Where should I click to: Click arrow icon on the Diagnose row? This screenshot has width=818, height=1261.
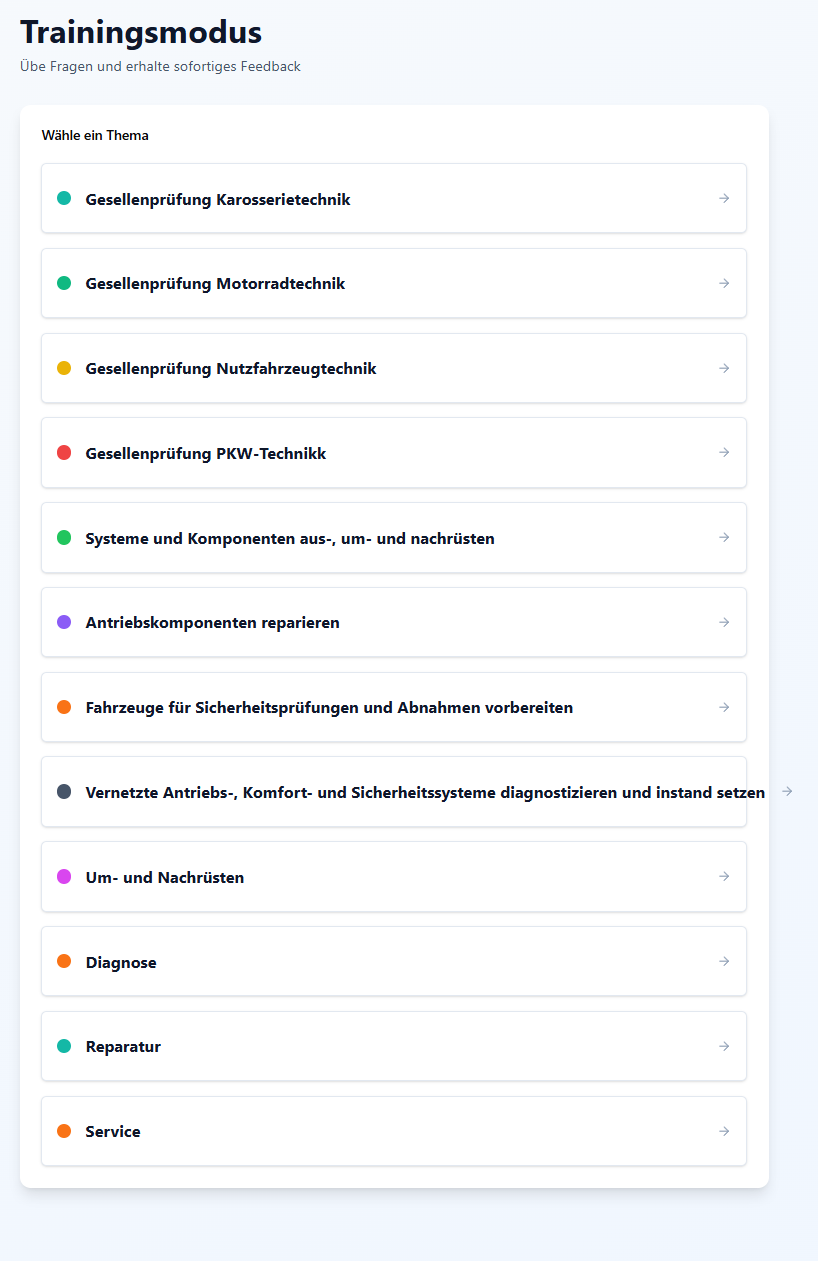[724, 961]
